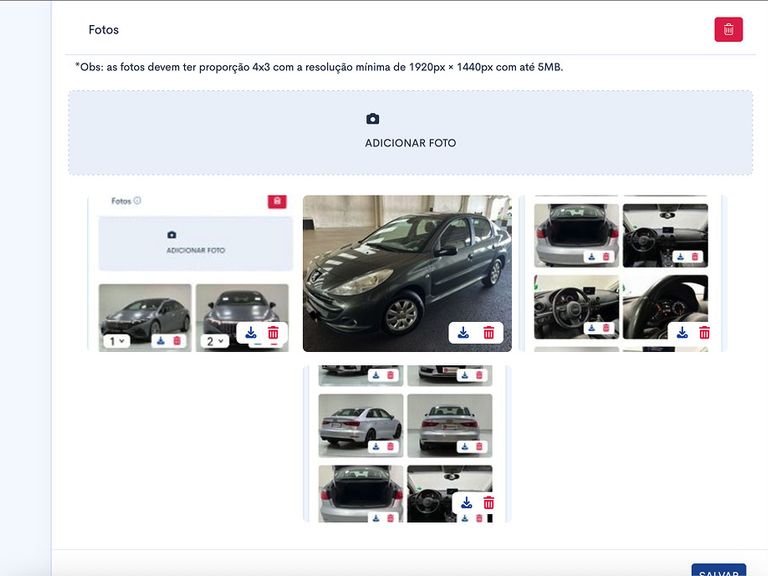Click the Fotos section heading
Viewport: 768px width, 576px height.
pos(103,30)
